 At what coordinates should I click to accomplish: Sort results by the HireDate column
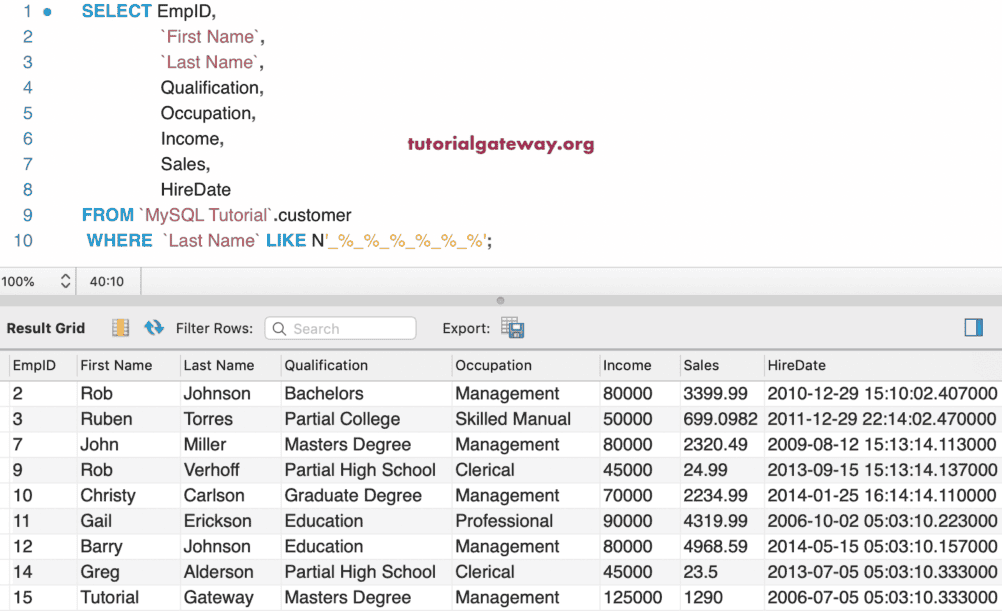click(x=795, y=365)
